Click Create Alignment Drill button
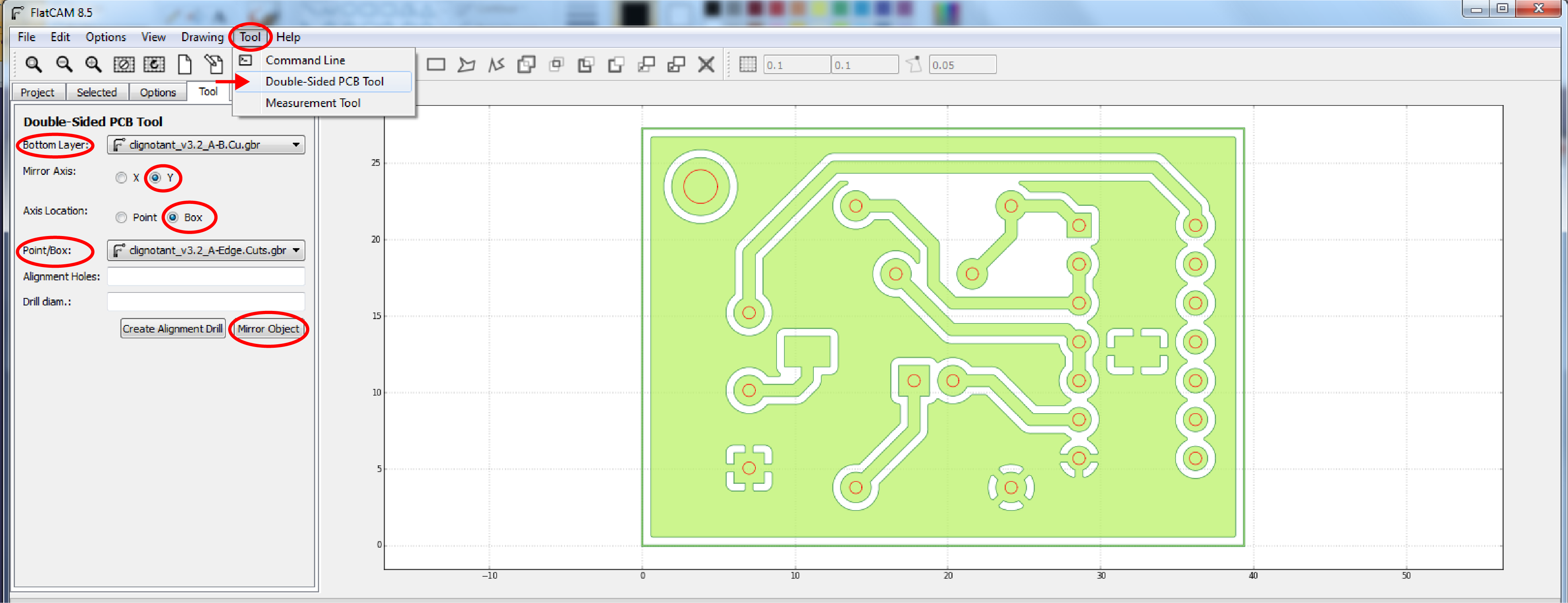The height and width of the screenshot is (603, 1568). (x=172, y=329)
